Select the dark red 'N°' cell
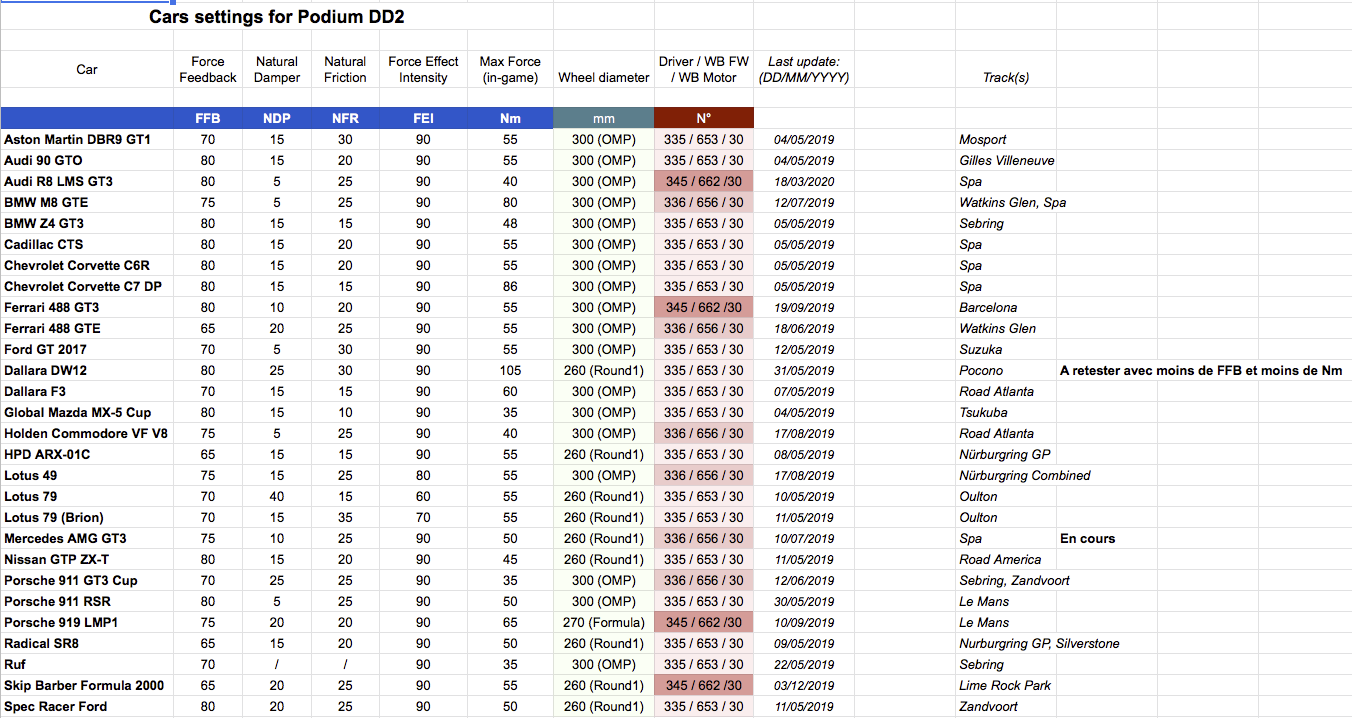The width and height of the screenshot is (1352, 718). point(704,118)
